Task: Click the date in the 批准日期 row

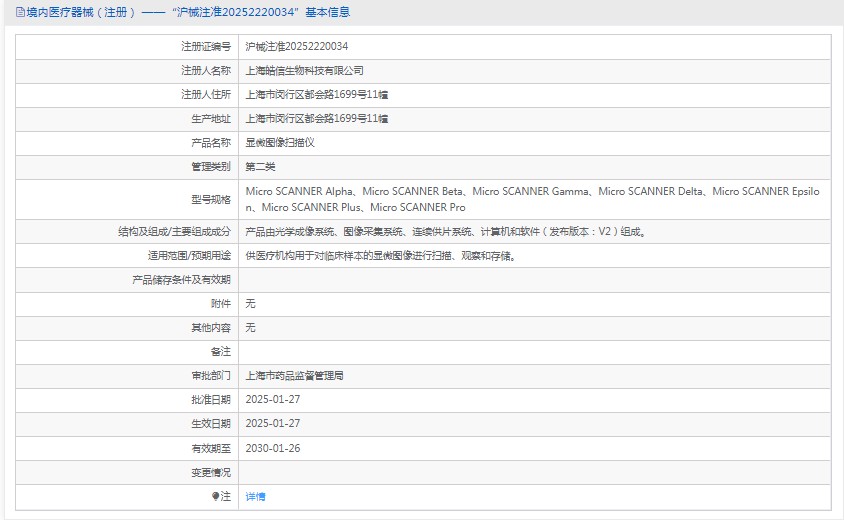Action: 273,400
